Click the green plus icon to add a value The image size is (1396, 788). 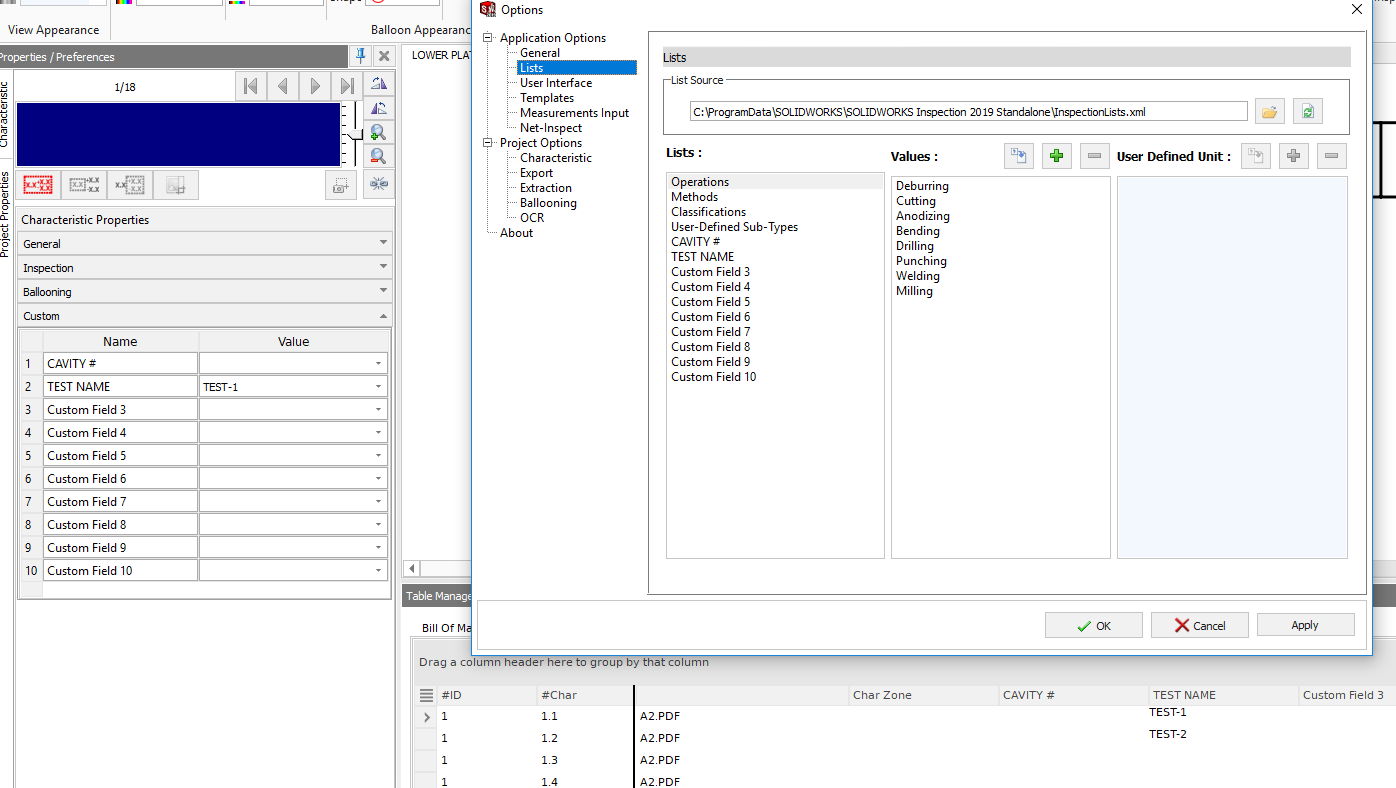[1056, 155]
